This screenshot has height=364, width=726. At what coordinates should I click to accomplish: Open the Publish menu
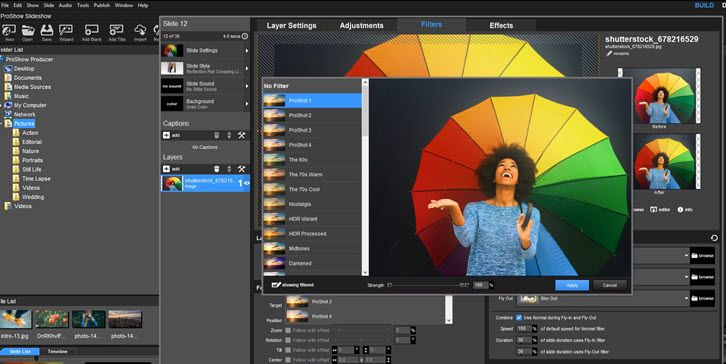click(102, 5)
